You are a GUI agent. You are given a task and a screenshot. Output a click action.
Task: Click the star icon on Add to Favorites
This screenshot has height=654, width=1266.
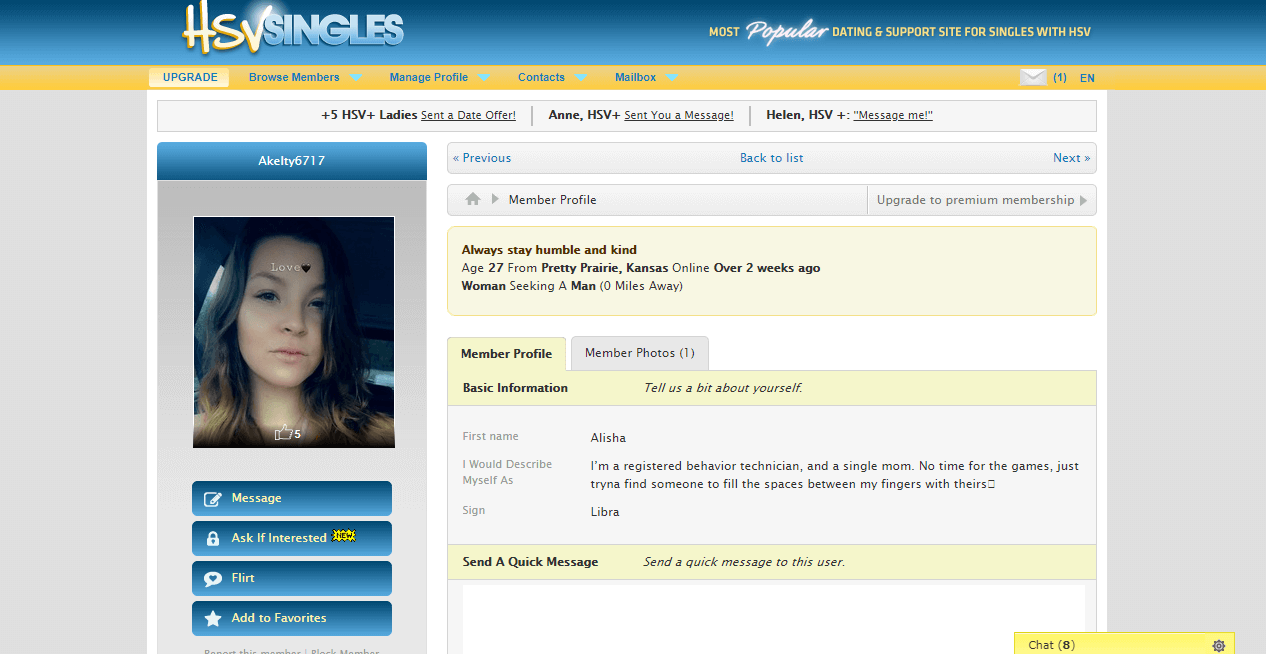tap(213, 619)
